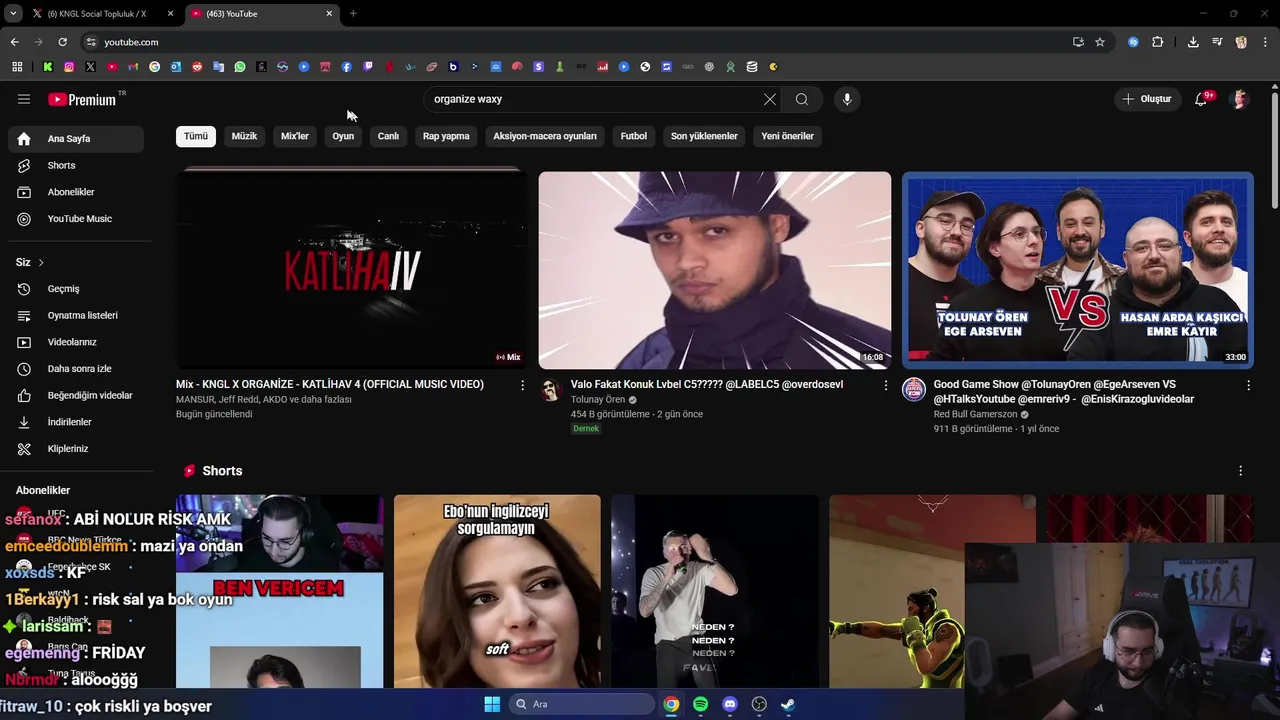Open the Shorts section options menu
This screenshot has height=720, width=1280.
pos(1241,471)
